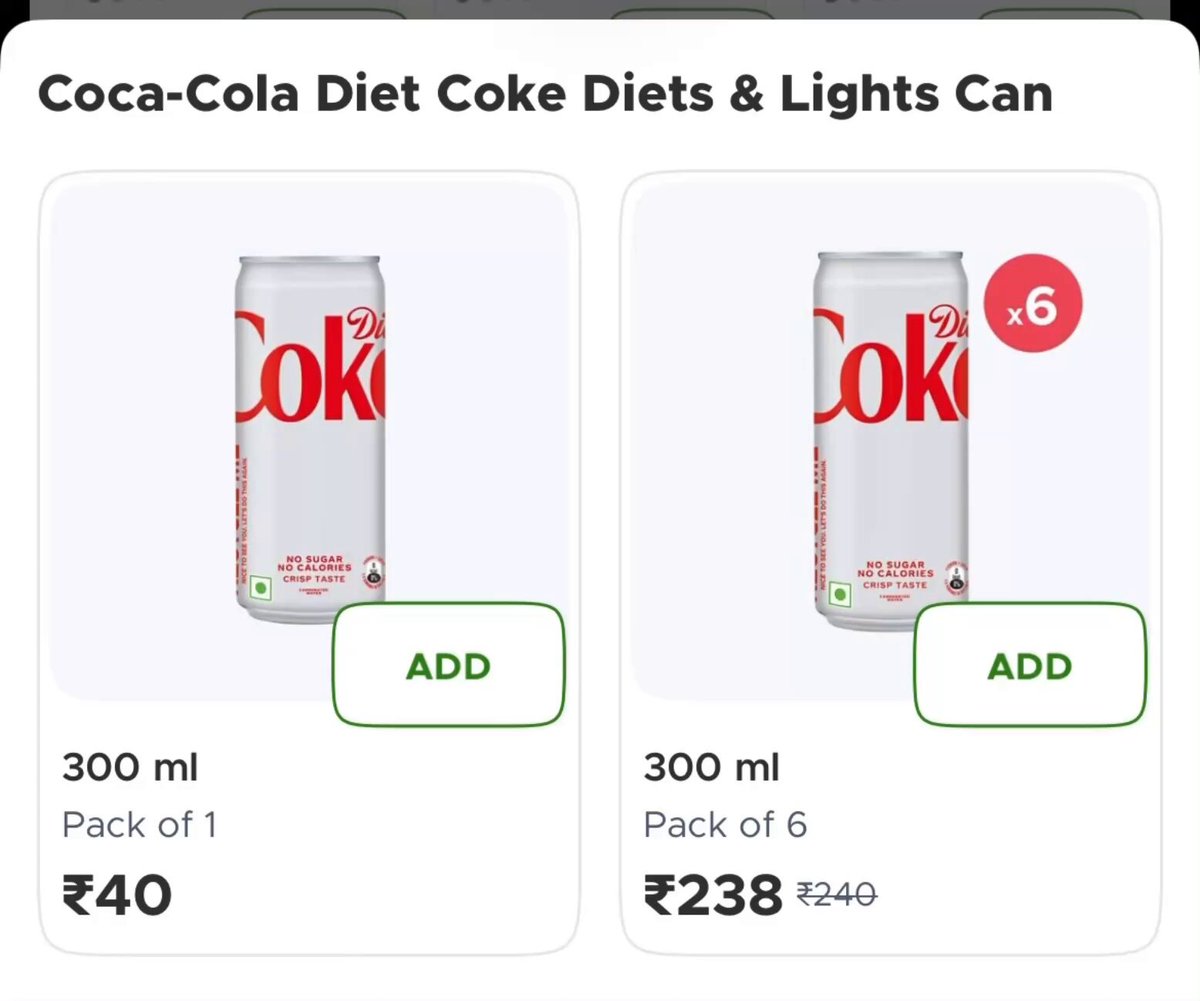The height and width of the screenshot is (1001, 1200).
Task: Add the Pack of 1 Diet Coke
Action: pos(449,665)
